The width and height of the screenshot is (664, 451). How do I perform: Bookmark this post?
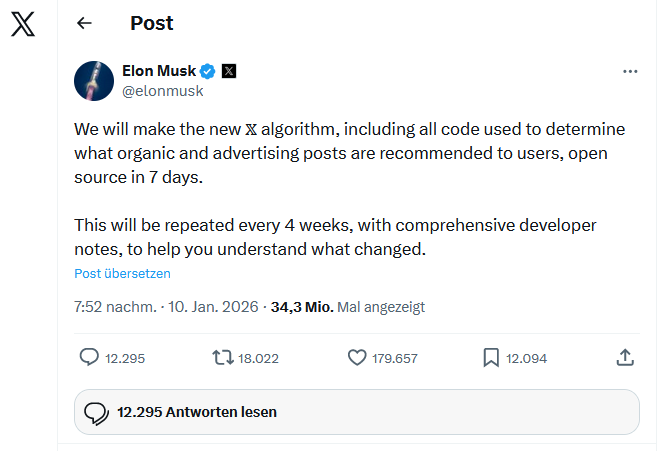491,357
